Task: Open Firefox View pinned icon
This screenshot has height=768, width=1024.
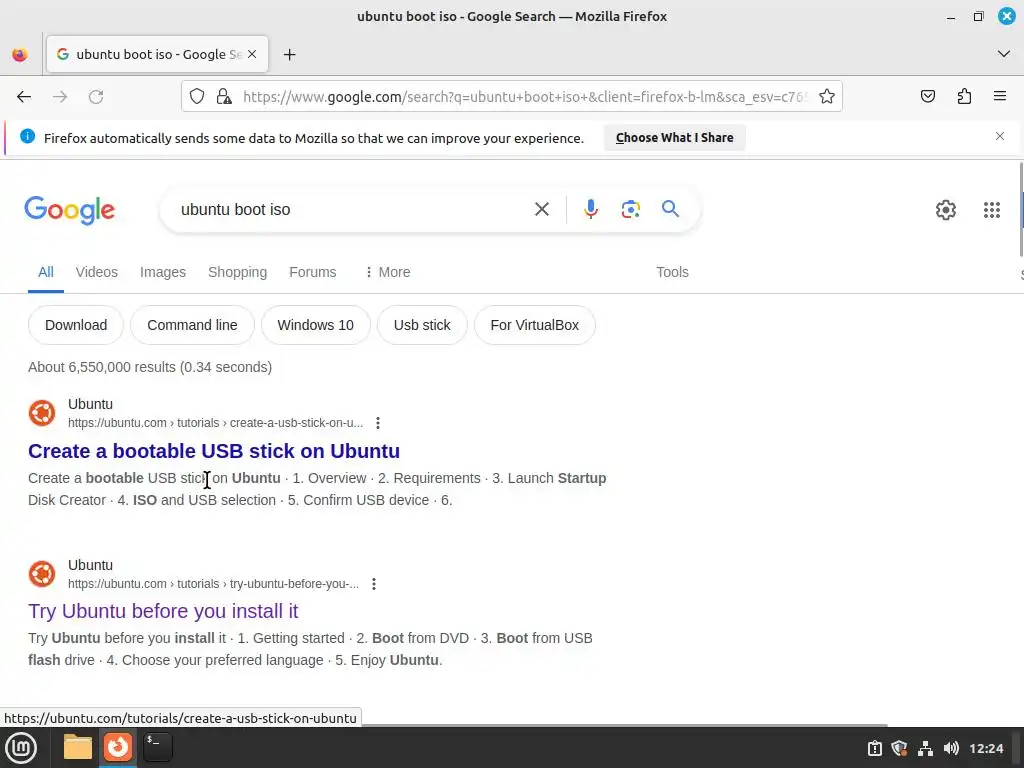Action: click(20, 54)
